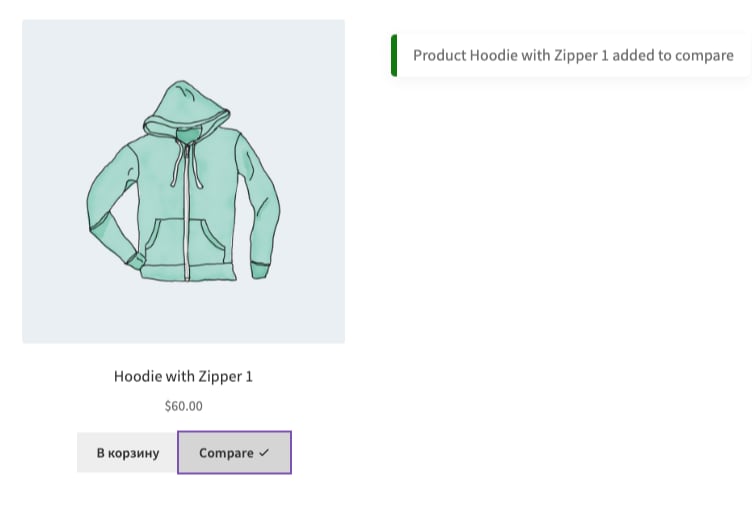Click the front pocket of the hoodie drawing
The image size is (752, 506).
tap(186, 240)
